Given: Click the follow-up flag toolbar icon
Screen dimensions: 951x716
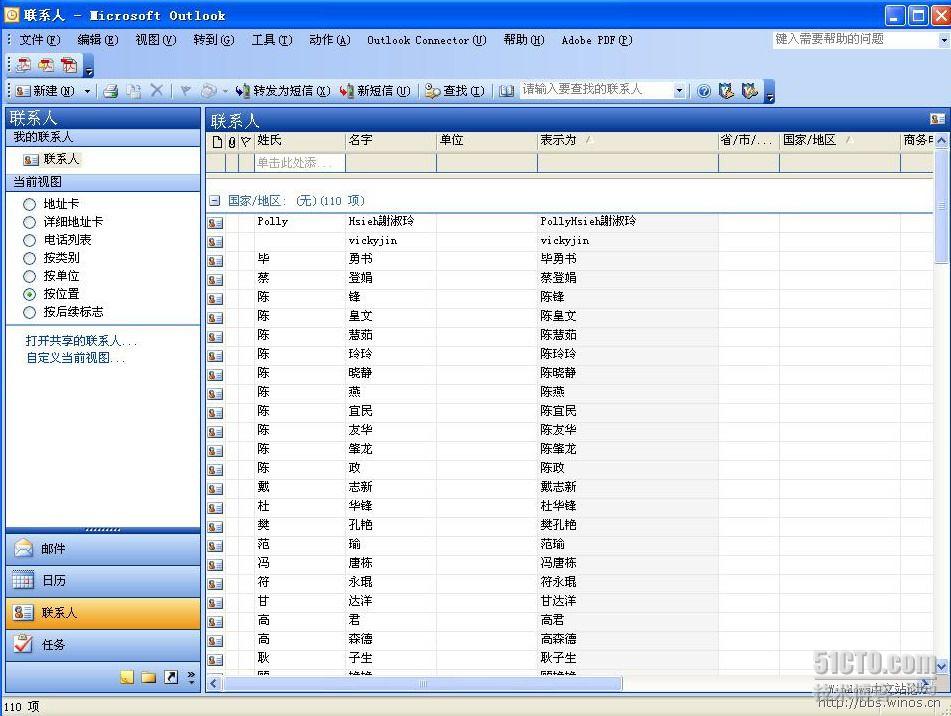Looking at the screenshot, I should pos(186,91).
